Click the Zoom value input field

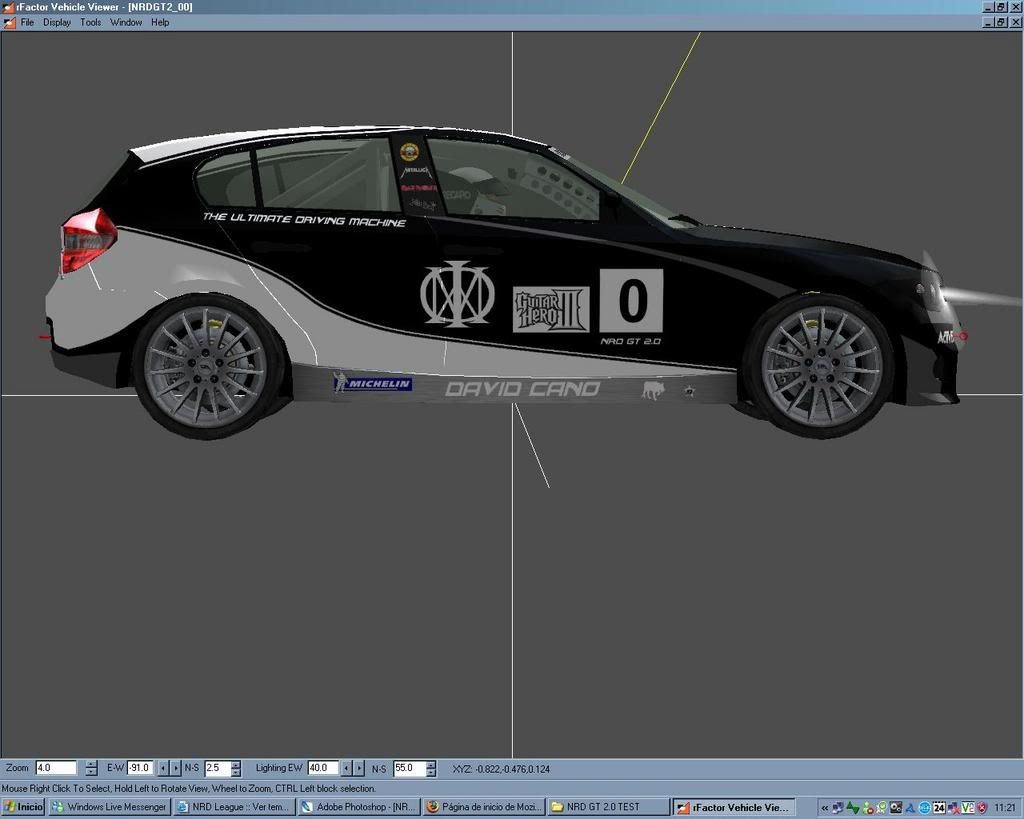pos(56,768)
